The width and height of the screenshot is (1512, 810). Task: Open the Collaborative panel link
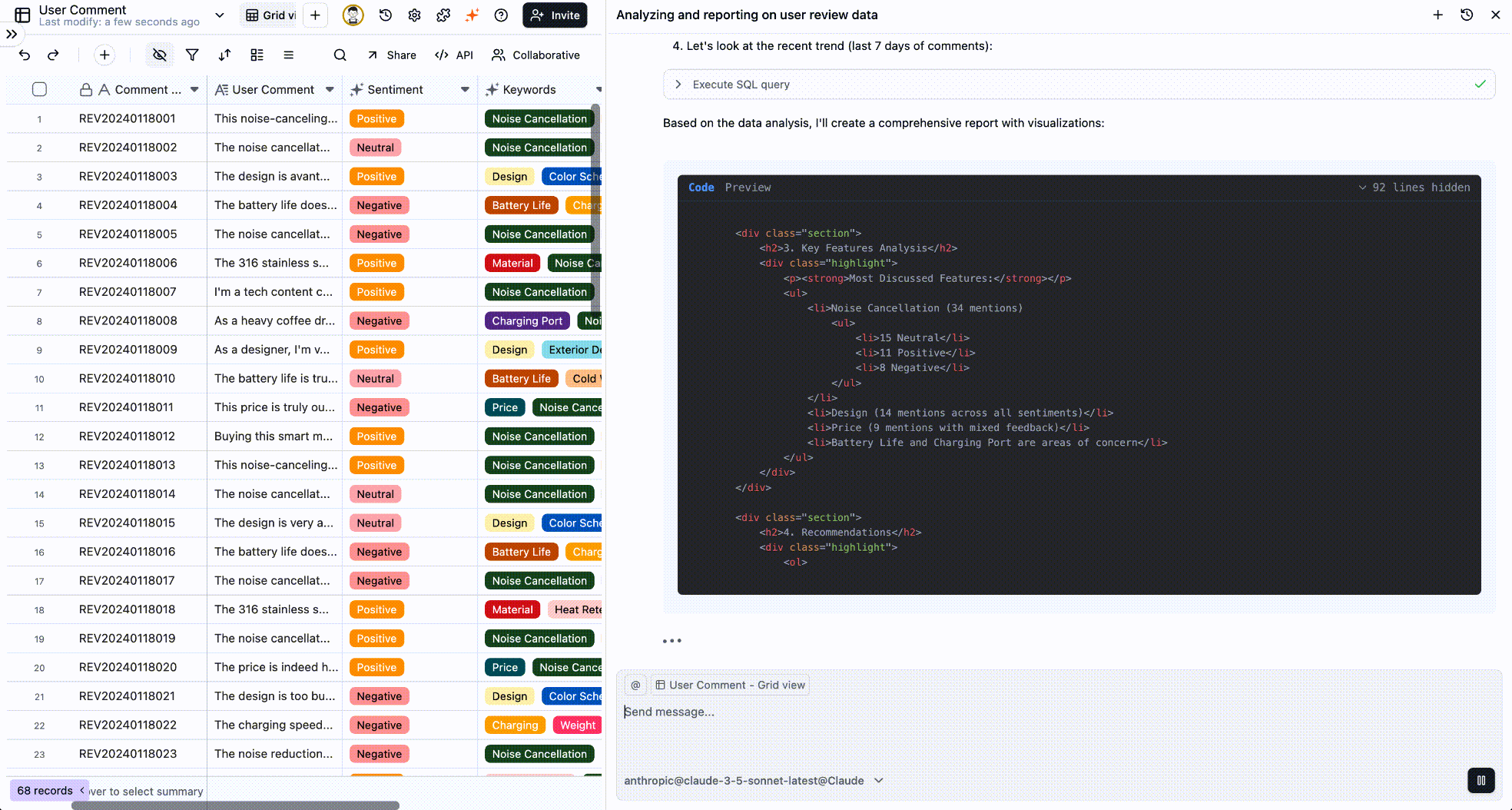coord(535,55)
